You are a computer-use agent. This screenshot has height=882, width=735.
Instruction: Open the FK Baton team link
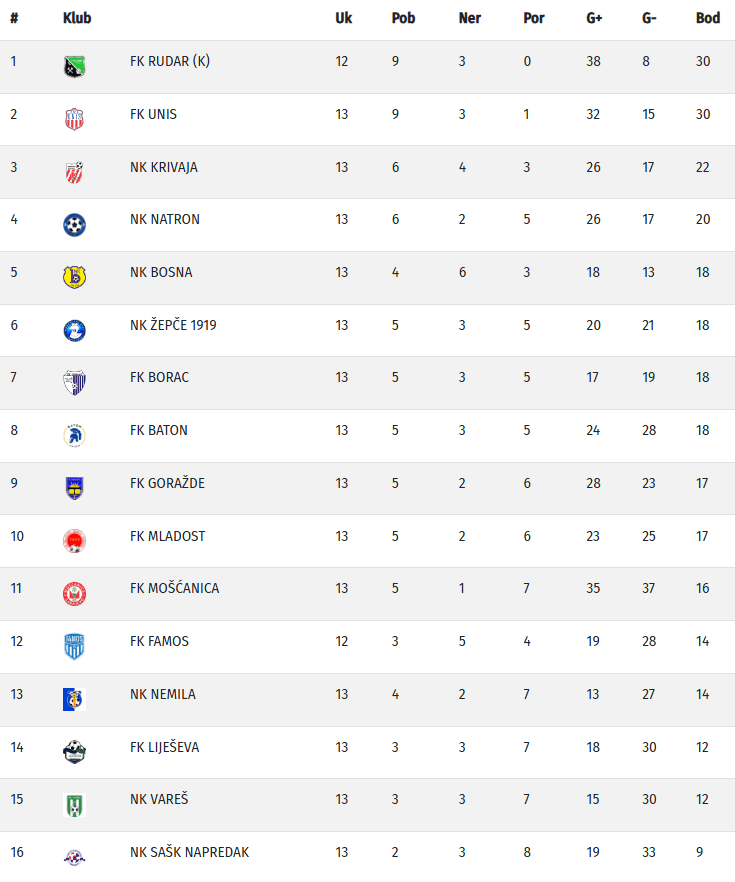159,430
